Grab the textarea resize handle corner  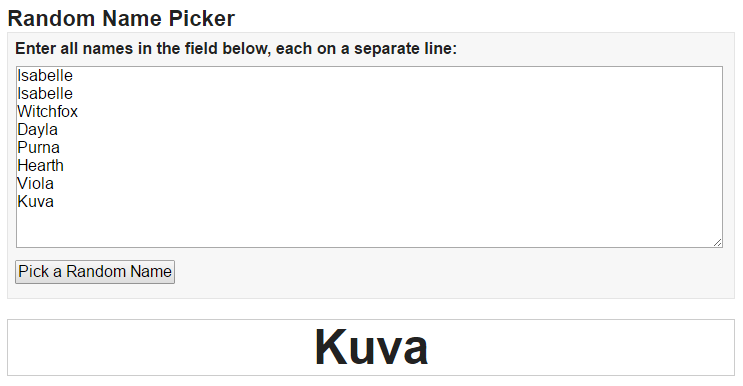coord(717,242)
